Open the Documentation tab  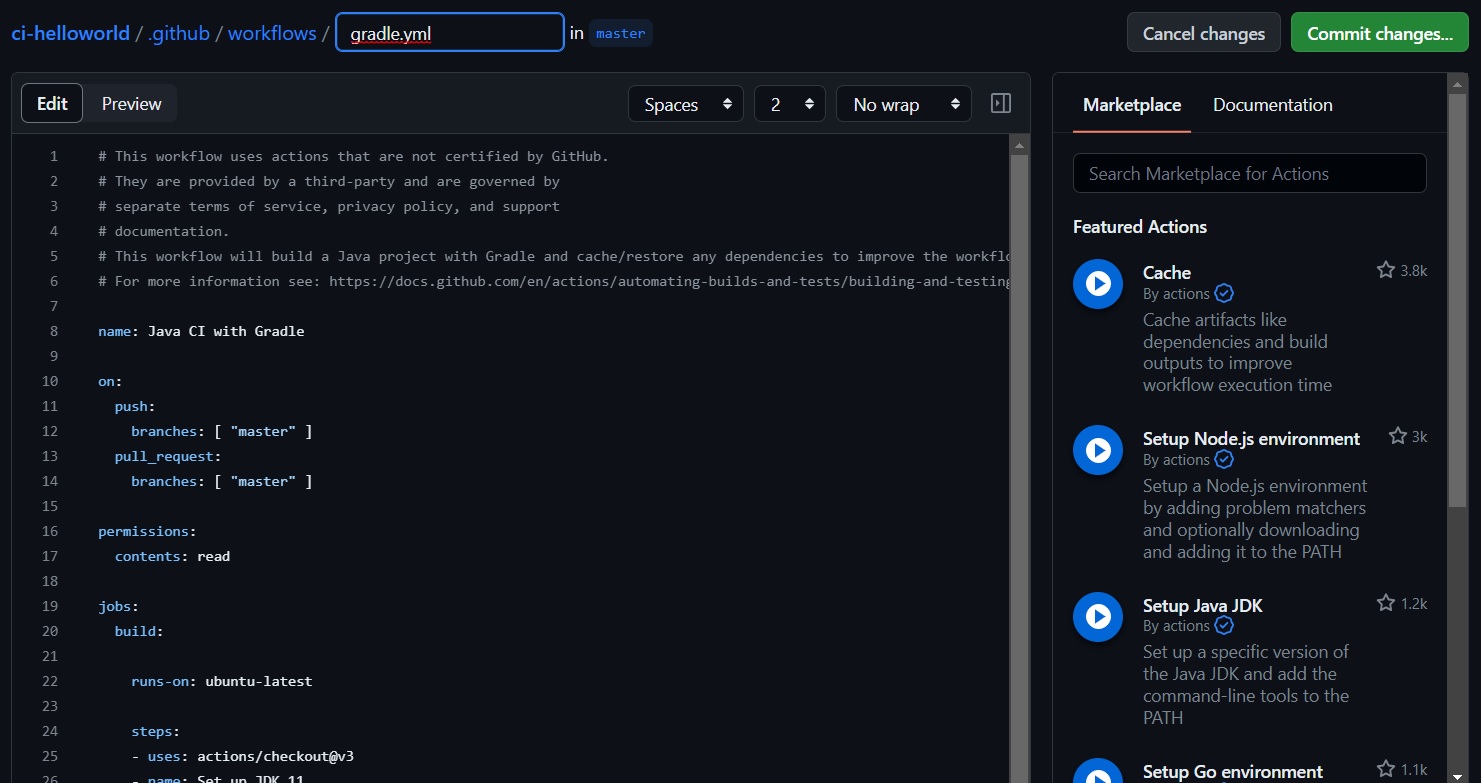(x=1272, y=105)
